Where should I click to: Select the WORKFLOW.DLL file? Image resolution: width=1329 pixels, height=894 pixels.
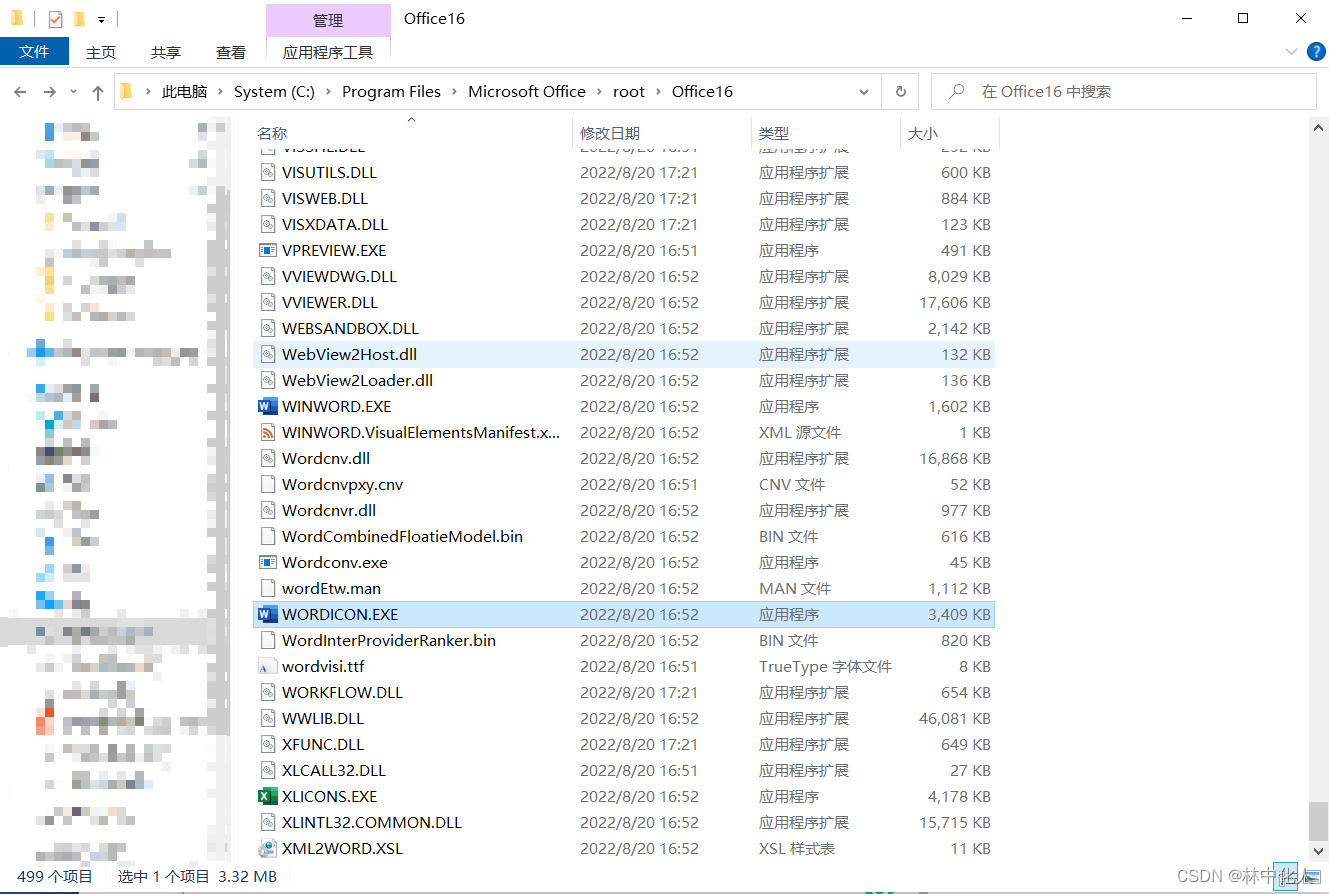click(624, 692)
